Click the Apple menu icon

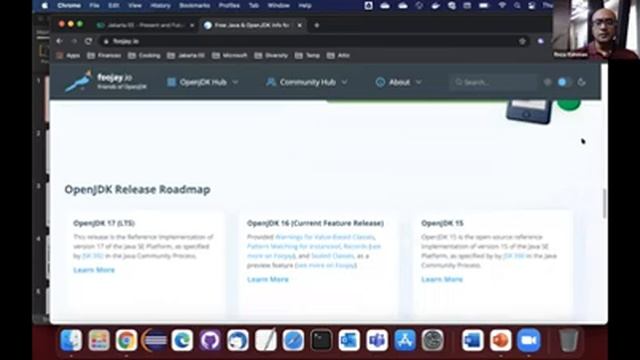pyautogui.click(x=45, y=6)
